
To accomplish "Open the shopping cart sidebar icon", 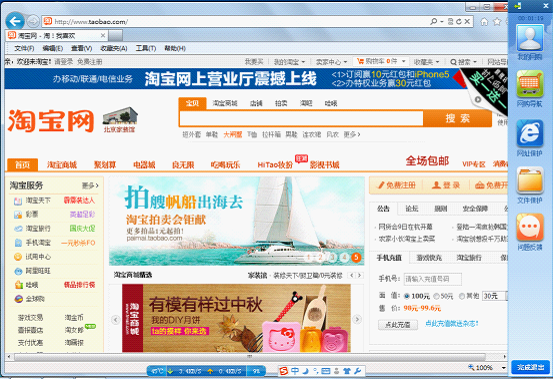I will coord(530,84).
